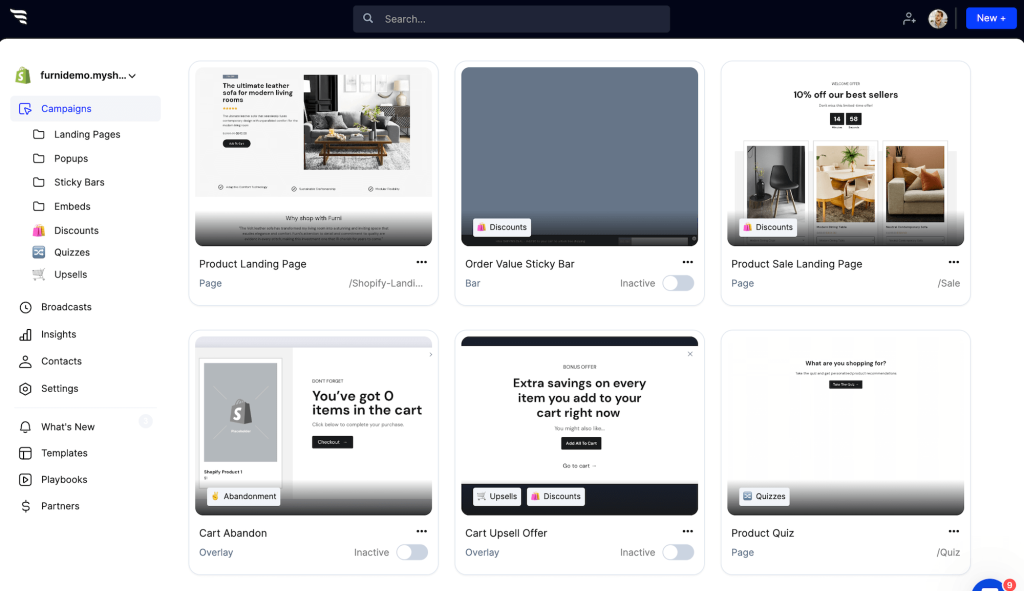
Task: Open Product Quiz preview thumbnail
Action: (x=846, y=425)
